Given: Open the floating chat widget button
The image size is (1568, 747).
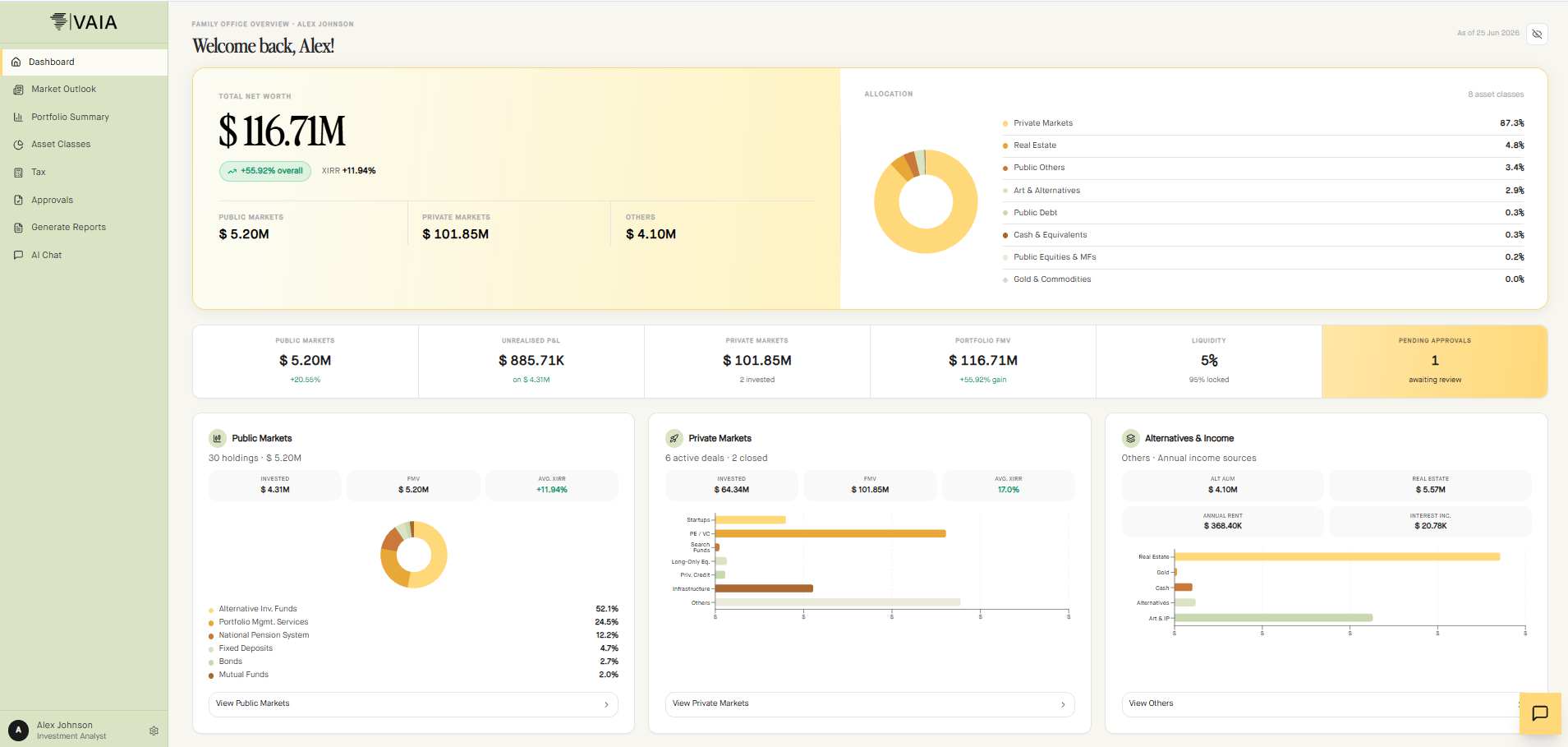Looking at the screenshot, I should click(1540, 713).
